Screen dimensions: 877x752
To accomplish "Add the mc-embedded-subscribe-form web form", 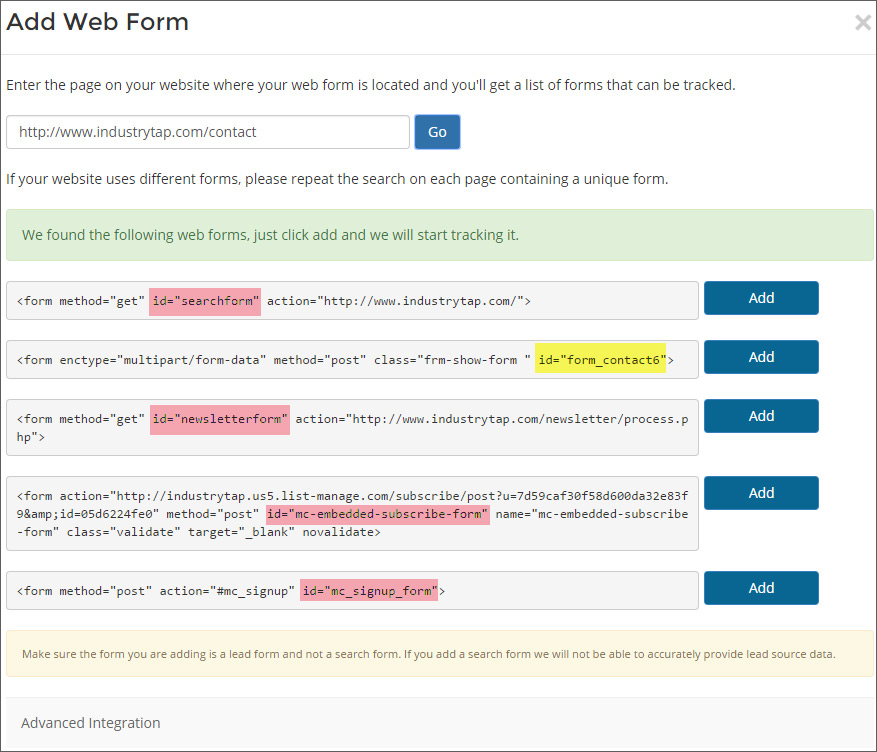I will click(x=761, y=493).
